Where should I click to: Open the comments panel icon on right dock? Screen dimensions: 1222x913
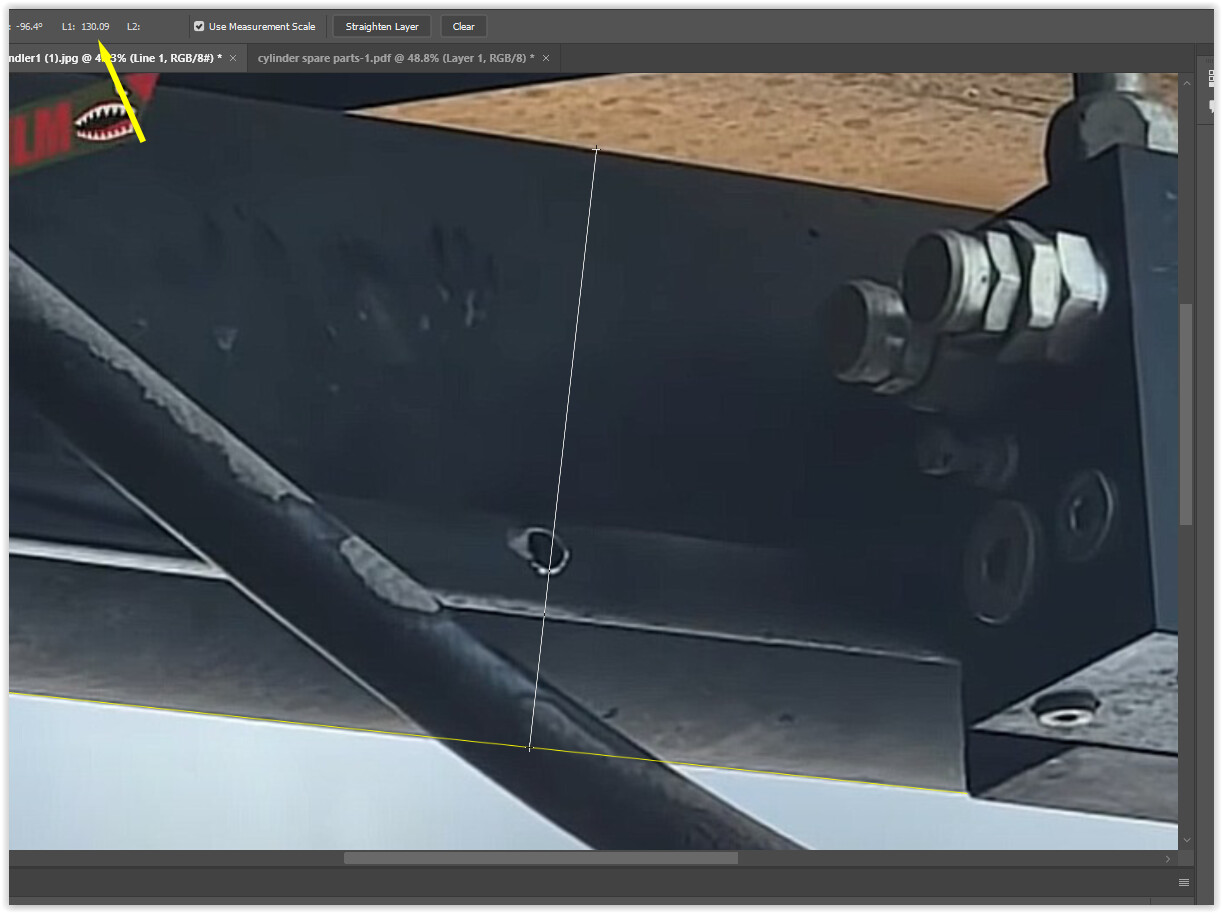pos(1212,106)
